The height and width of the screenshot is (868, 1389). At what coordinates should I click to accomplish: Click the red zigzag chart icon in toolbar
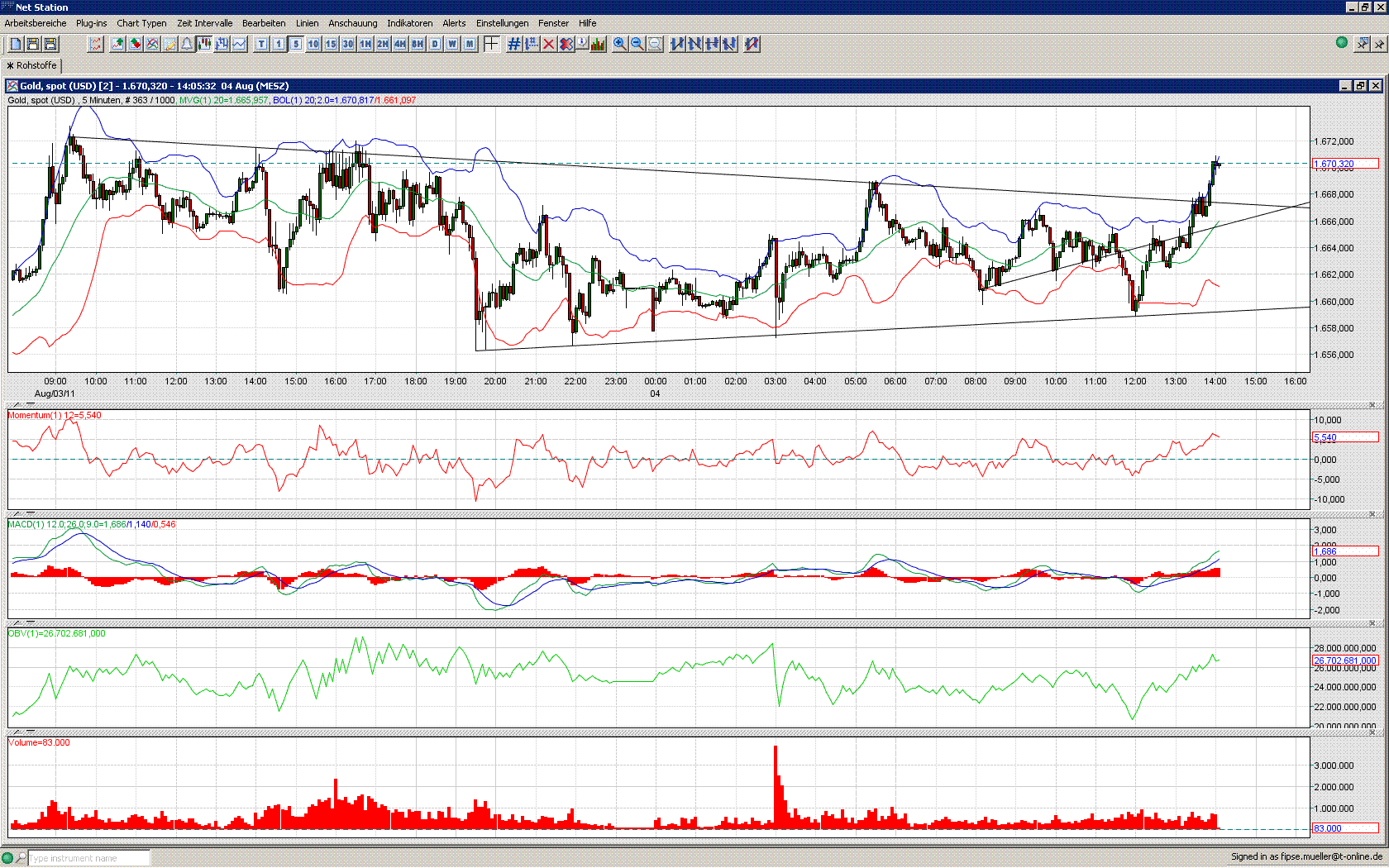[x=96, y=44]
